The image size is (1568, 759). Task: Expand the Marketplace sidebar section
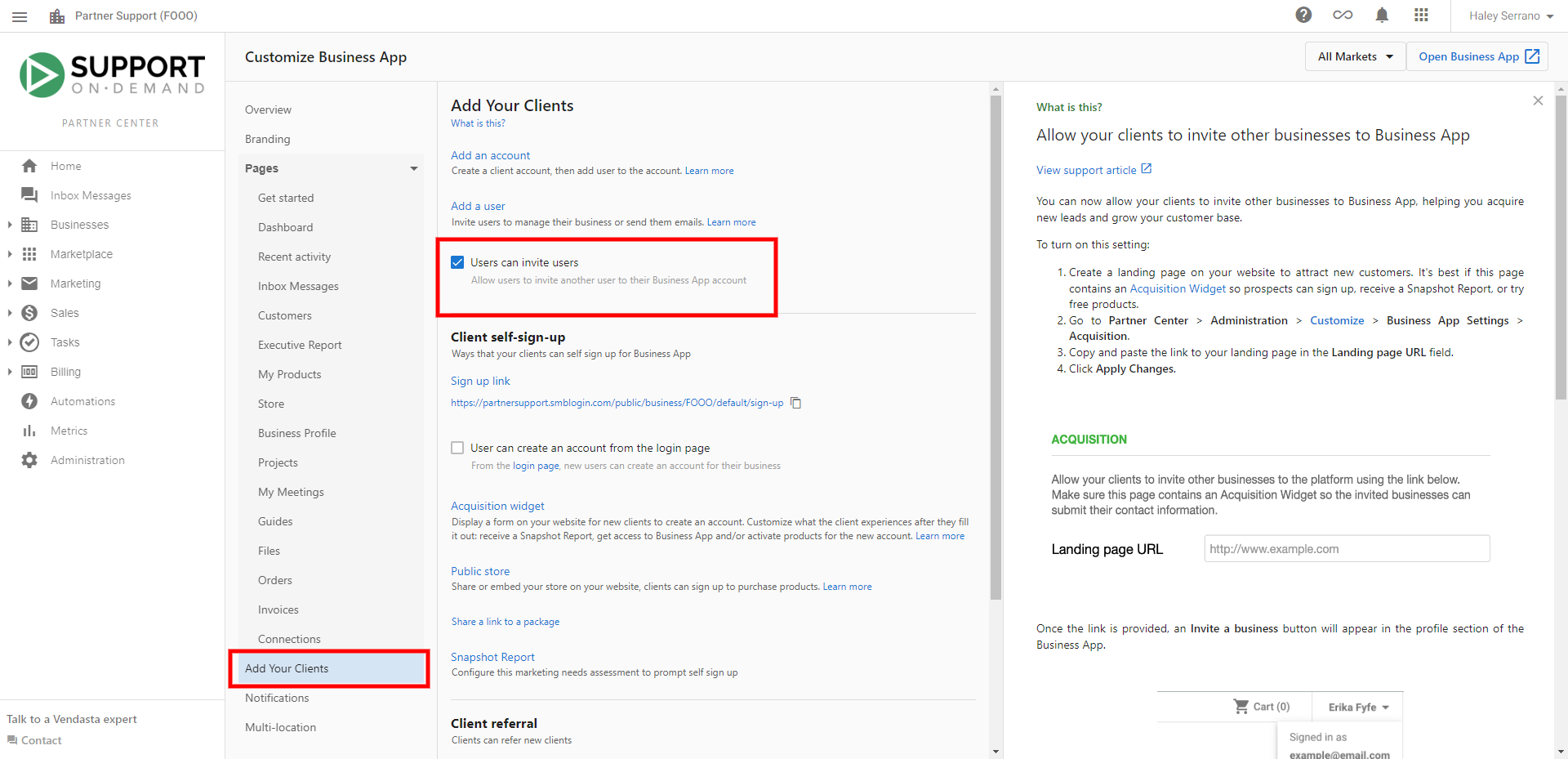click(9, 254)
